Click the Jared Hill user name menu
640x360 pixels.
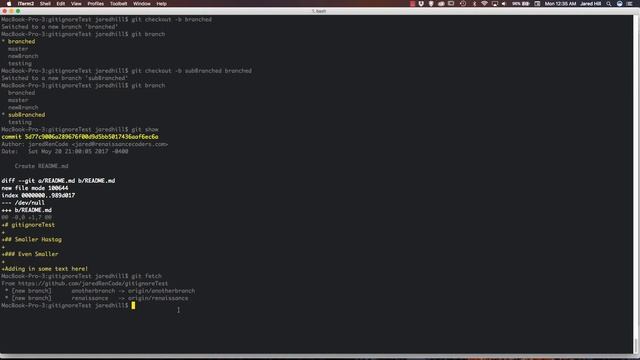pos(590,4)
